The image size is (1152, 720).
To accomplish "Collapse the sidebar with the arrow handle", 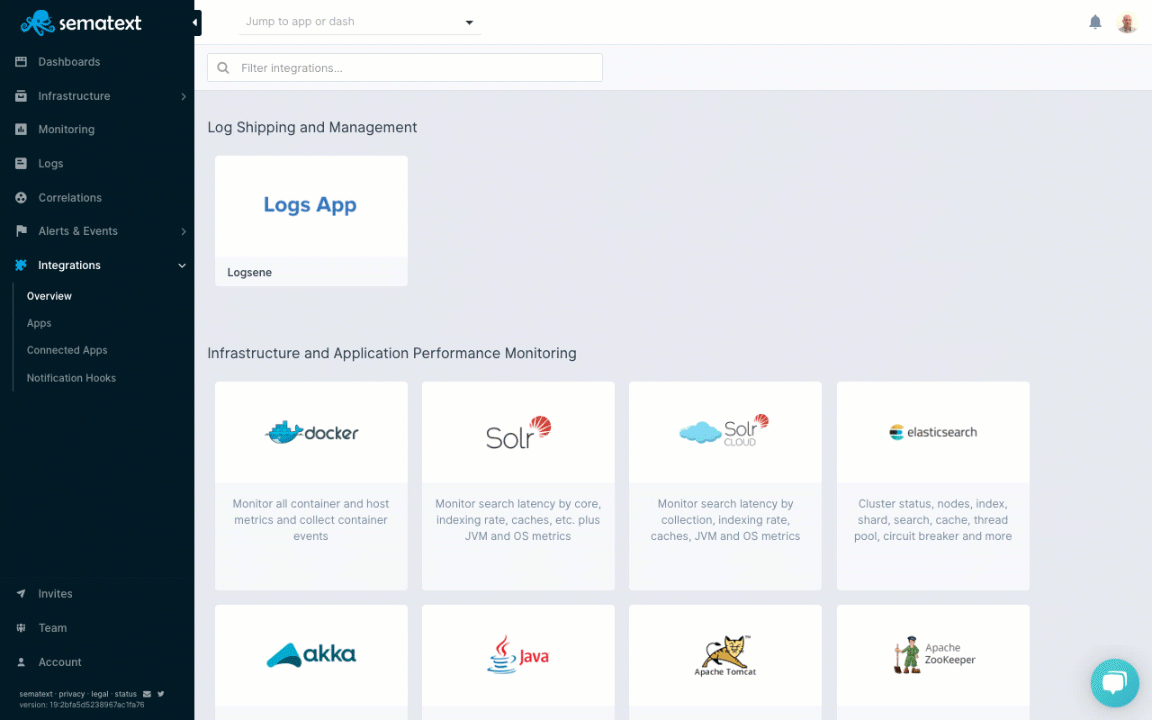I will tap(195, 23).
